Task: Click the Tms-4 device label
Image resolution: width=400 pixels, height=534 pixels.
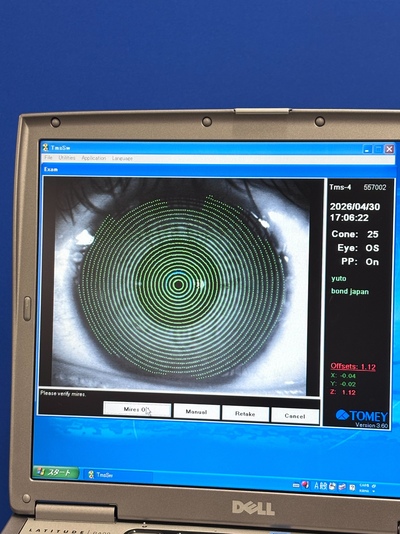Action: tap(340, 187)
